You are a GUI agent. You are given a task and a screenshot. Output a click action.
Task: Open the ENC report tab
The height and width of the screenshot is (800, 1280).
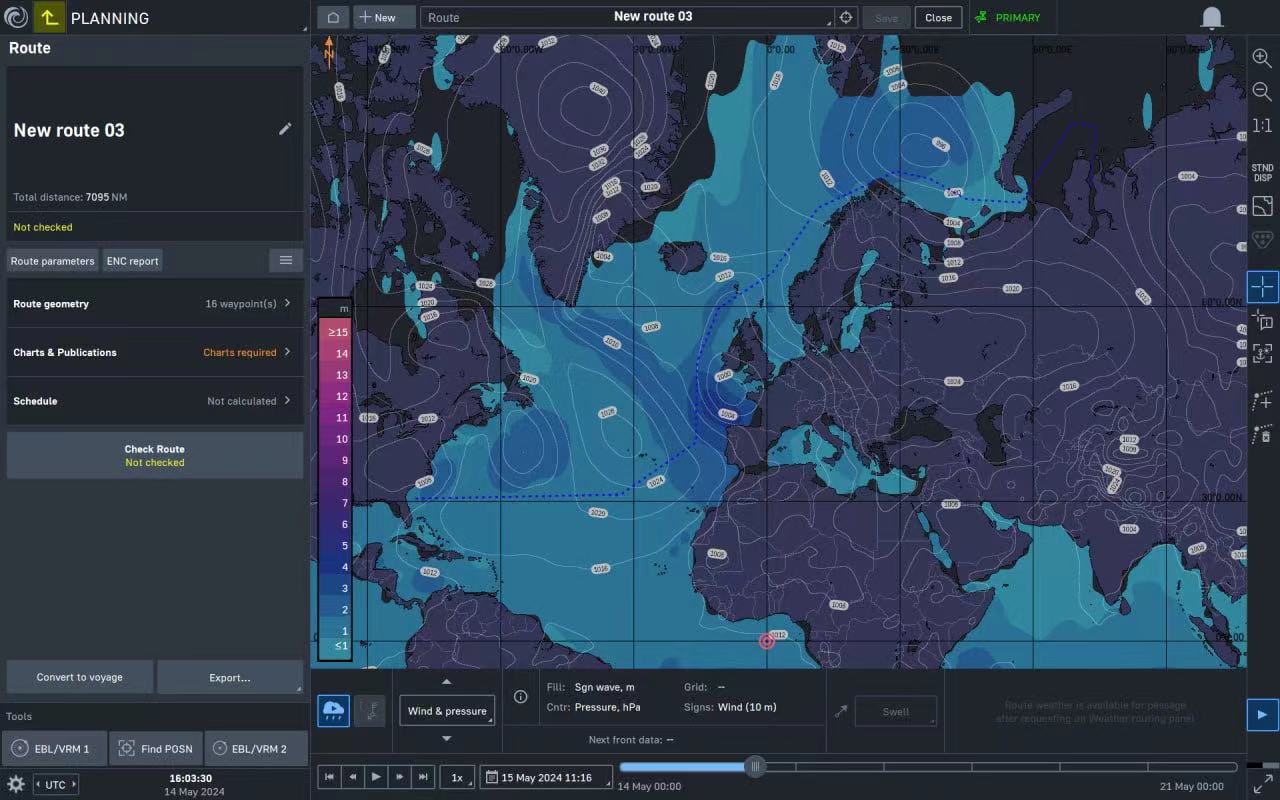pos(132,261)
